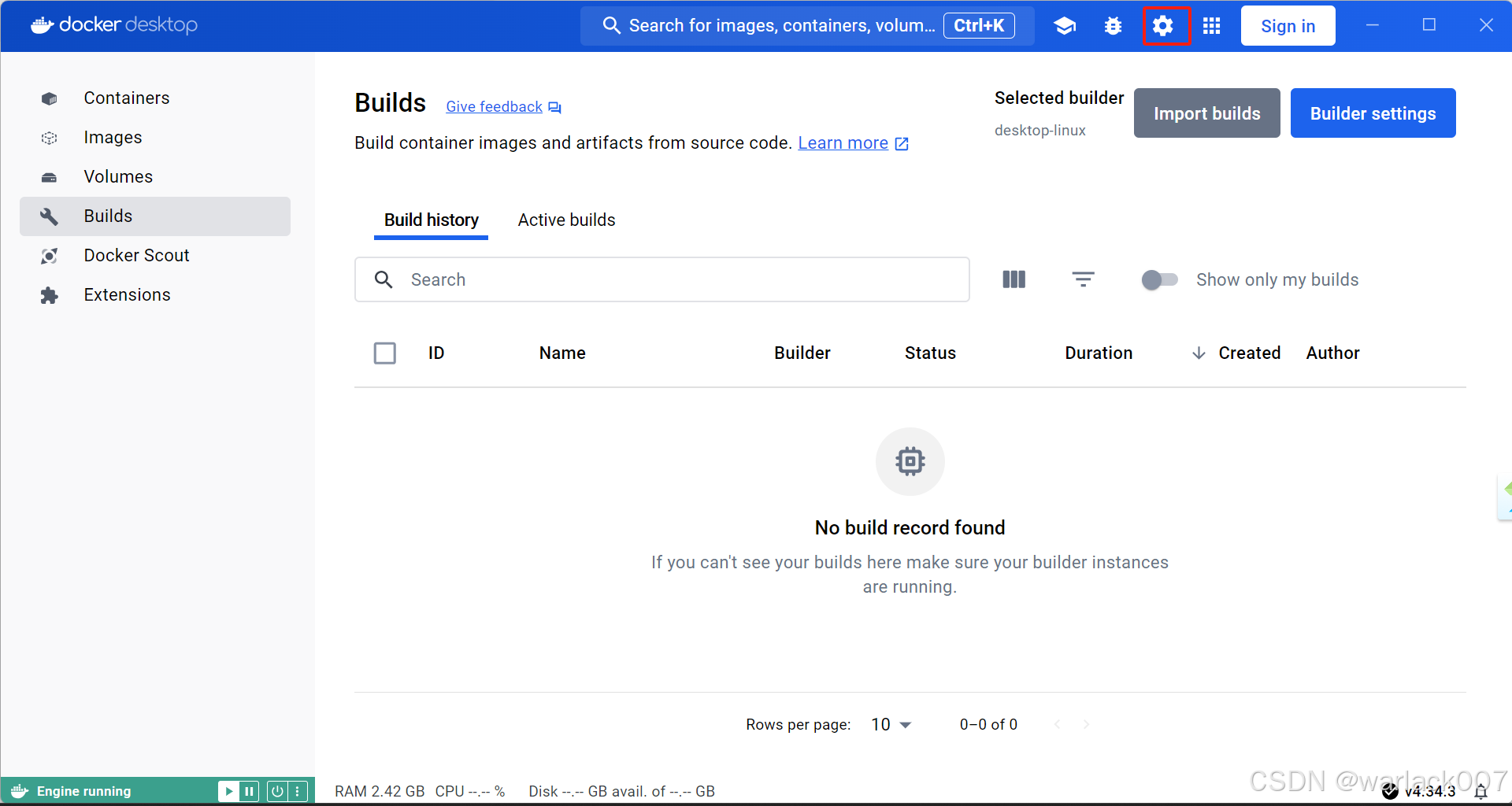Click the engine power button
1512x806 pixels.
[277, 791]
